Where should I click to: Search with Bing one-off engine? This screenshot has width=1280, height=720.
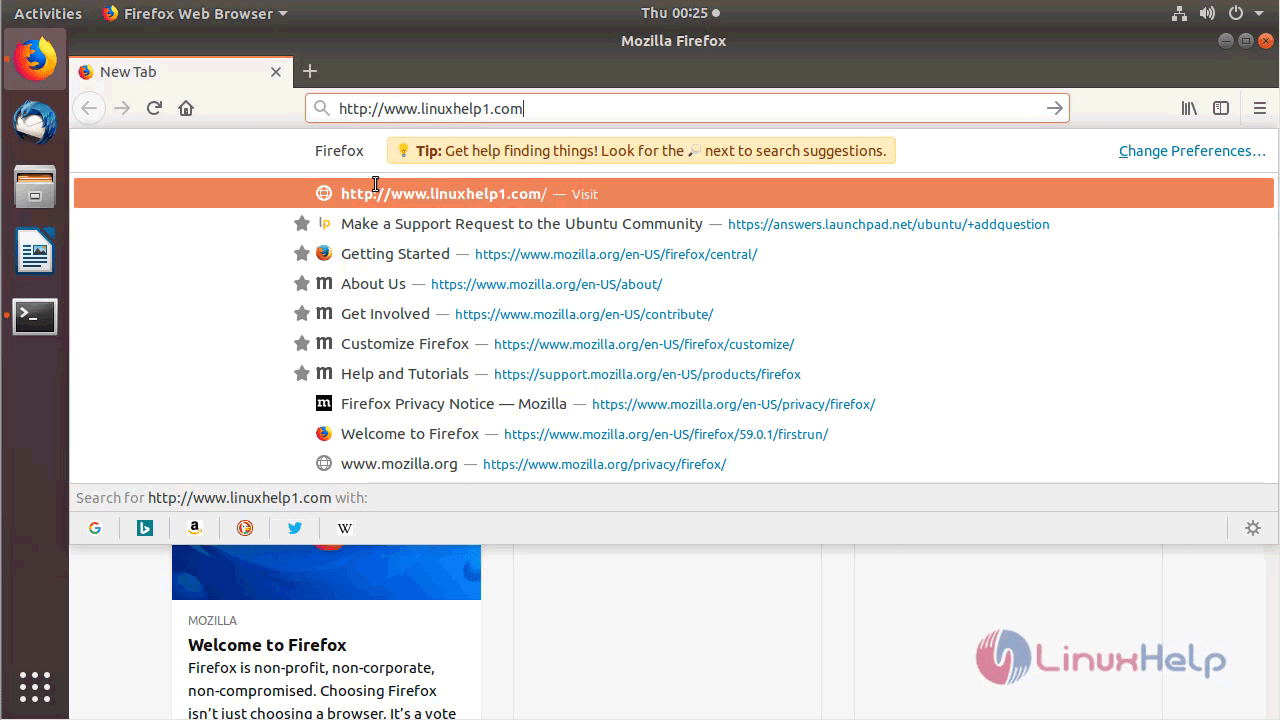[x=145, y=528]
